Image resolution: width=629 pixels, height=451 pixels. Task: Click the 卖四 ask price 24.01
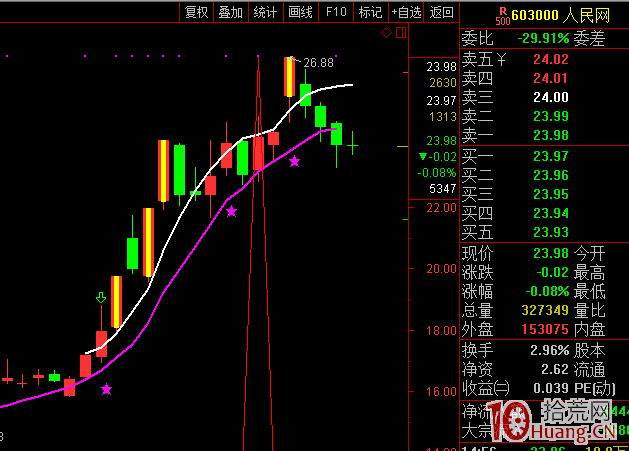551,78
